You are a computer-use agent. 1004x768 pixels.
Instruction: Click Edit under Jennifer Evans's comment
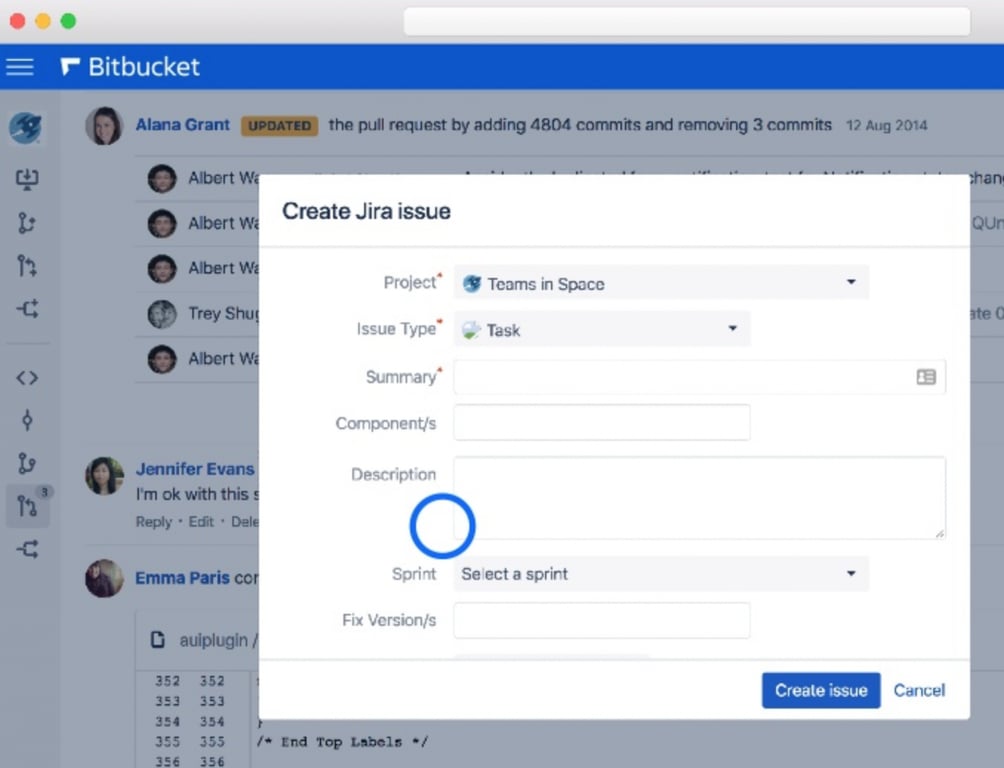201,522
